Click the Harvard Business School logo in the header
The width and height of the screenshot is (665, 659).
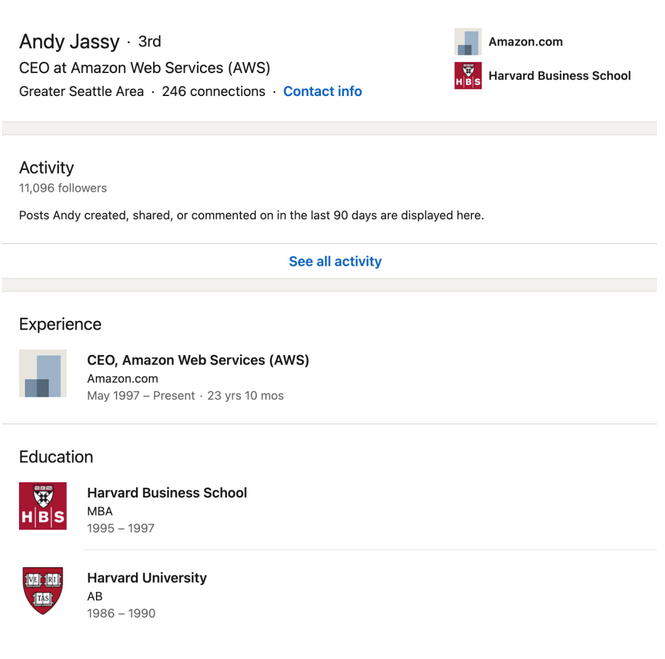[x=468, y=75]
